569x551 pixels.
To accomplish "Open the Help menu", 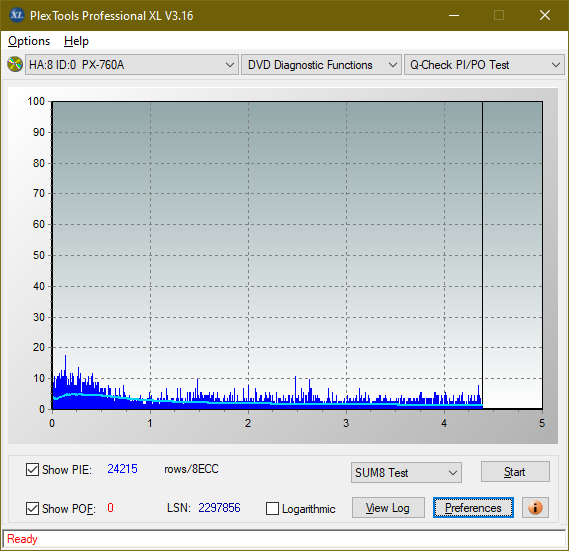I will click(x=76, y=41).
